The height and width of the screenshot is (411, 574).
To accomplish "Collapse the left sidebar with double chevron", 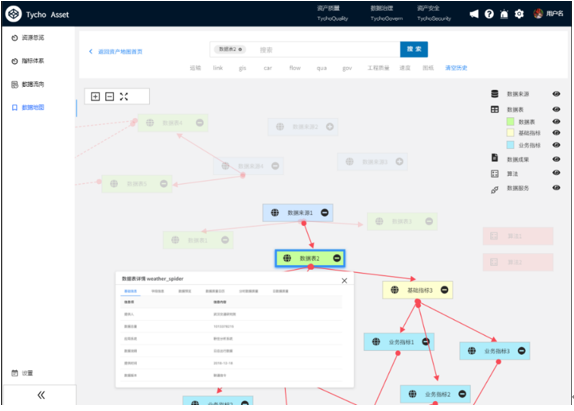I will (41, 395).
